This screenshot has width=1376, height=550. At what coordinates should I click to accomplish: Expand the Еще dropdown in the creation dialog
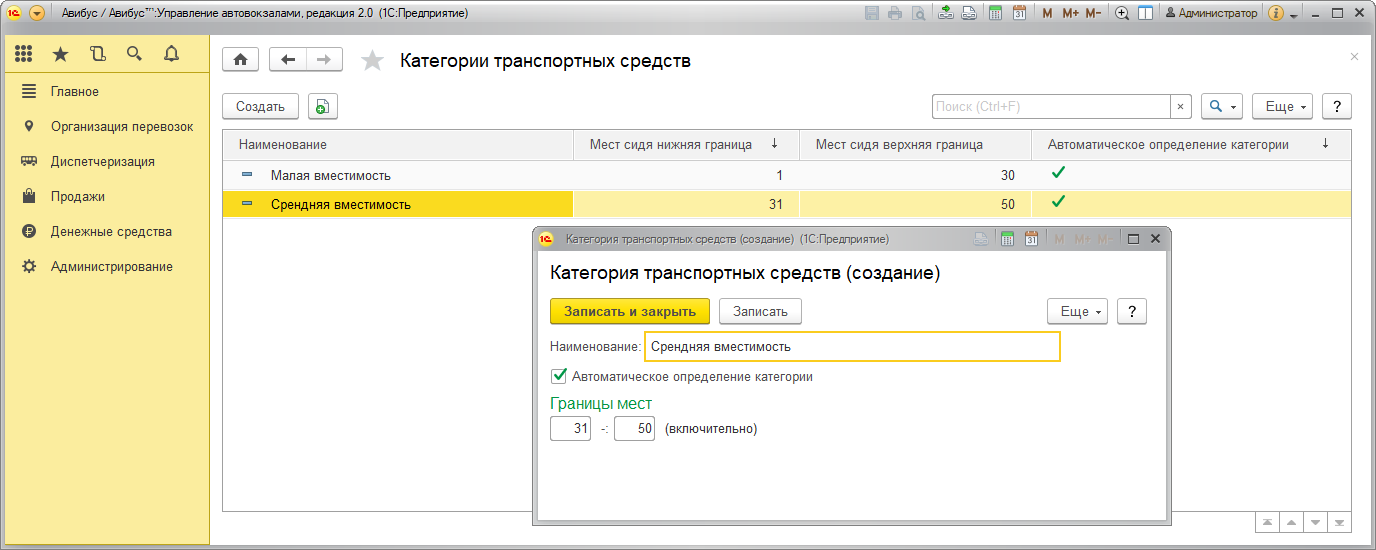pos(1076,312)
